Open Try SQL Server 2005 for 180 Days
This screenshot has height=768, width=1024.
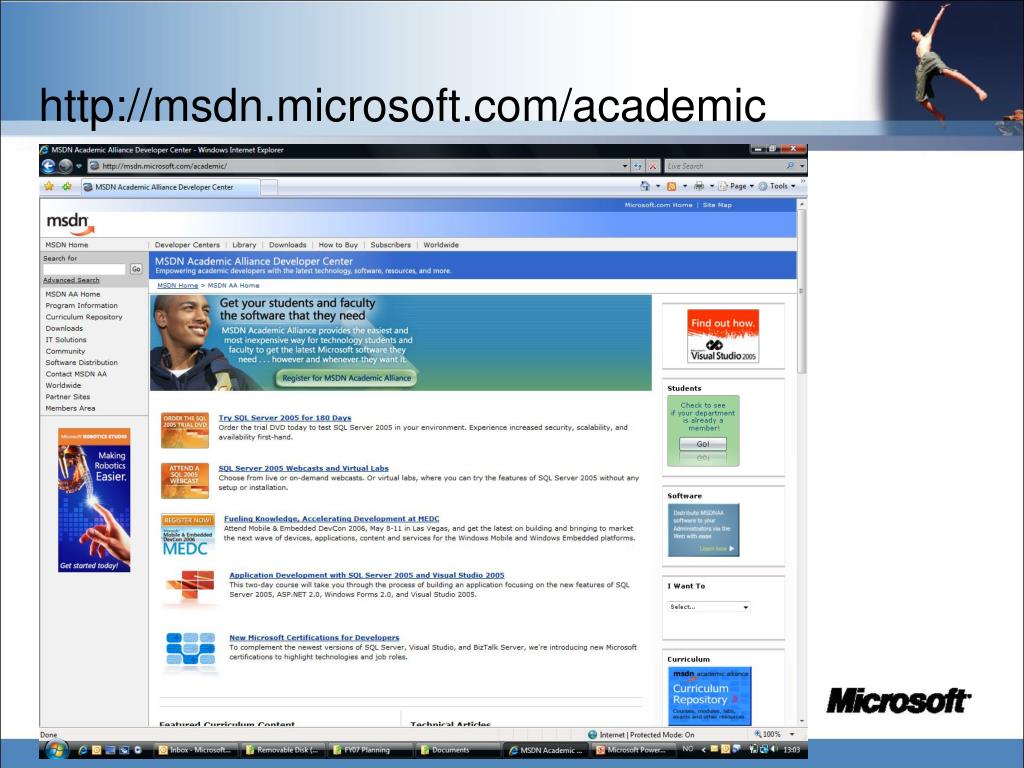click(285, 418)
